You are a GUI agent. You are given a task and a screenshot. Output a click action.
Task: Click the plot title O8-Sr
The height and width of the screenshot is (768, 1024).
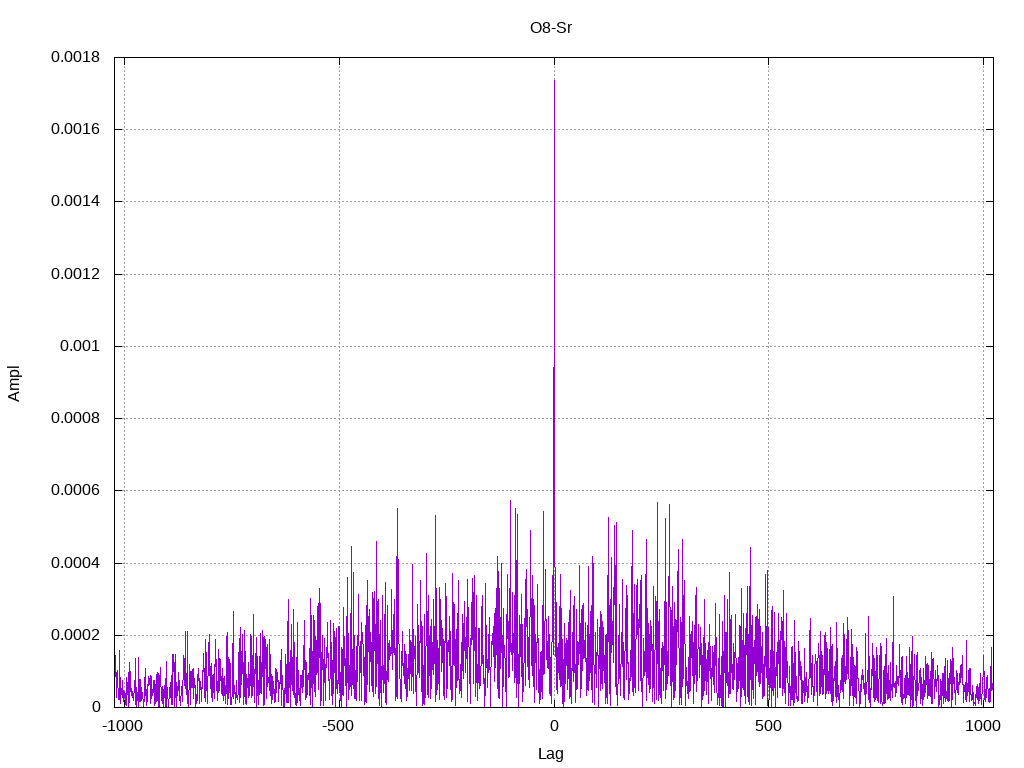[x=551, y=28]
